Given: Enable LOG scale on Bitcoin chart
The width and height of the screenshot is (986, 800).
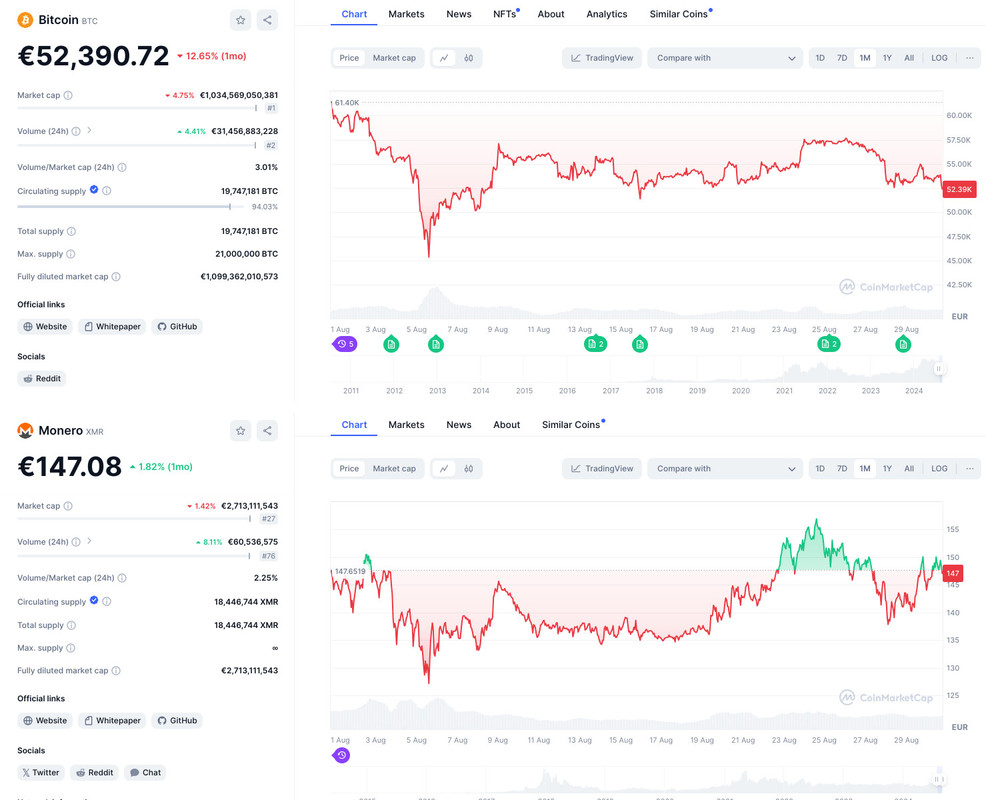Looking at the screenshot, I should 939,58.
